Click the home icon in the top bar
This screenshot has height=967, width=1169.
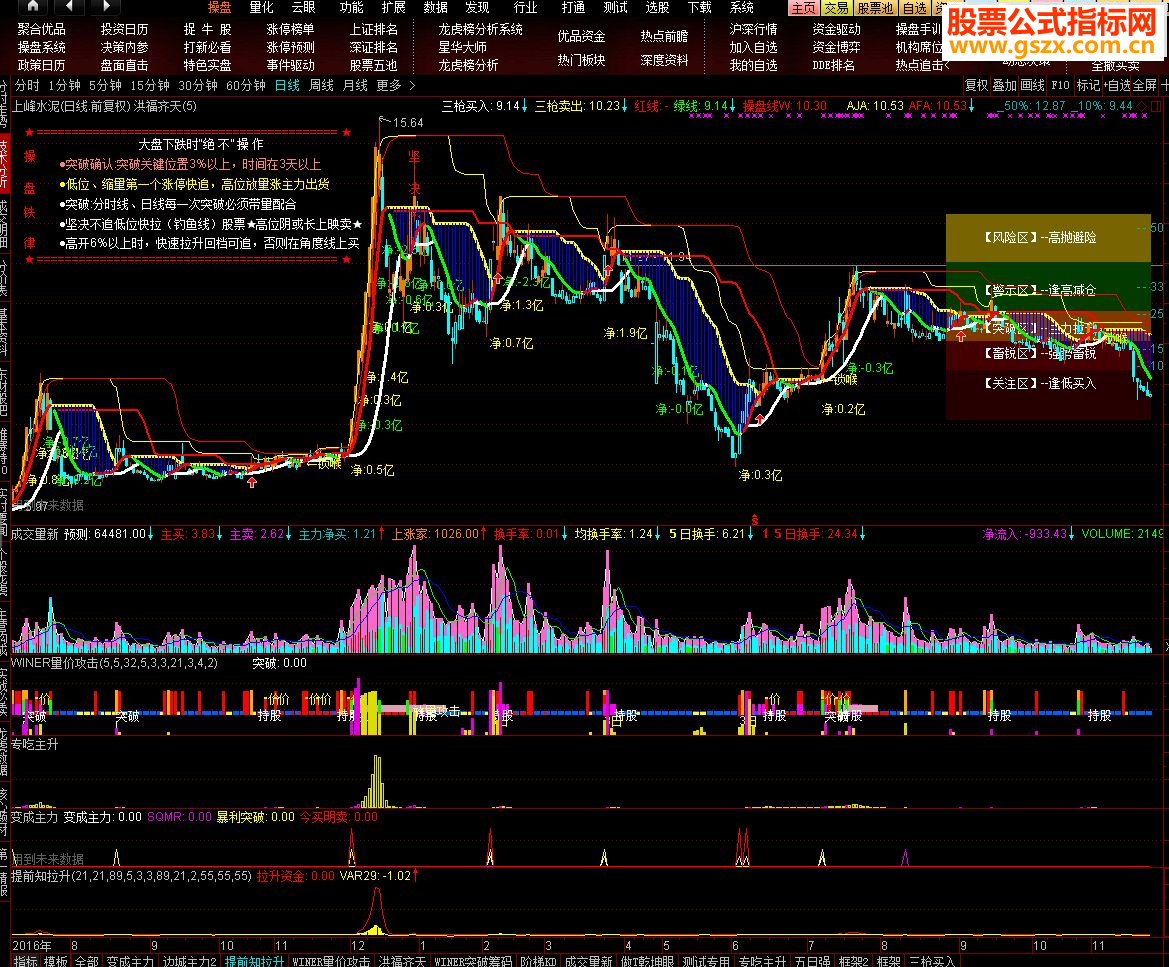32,7
